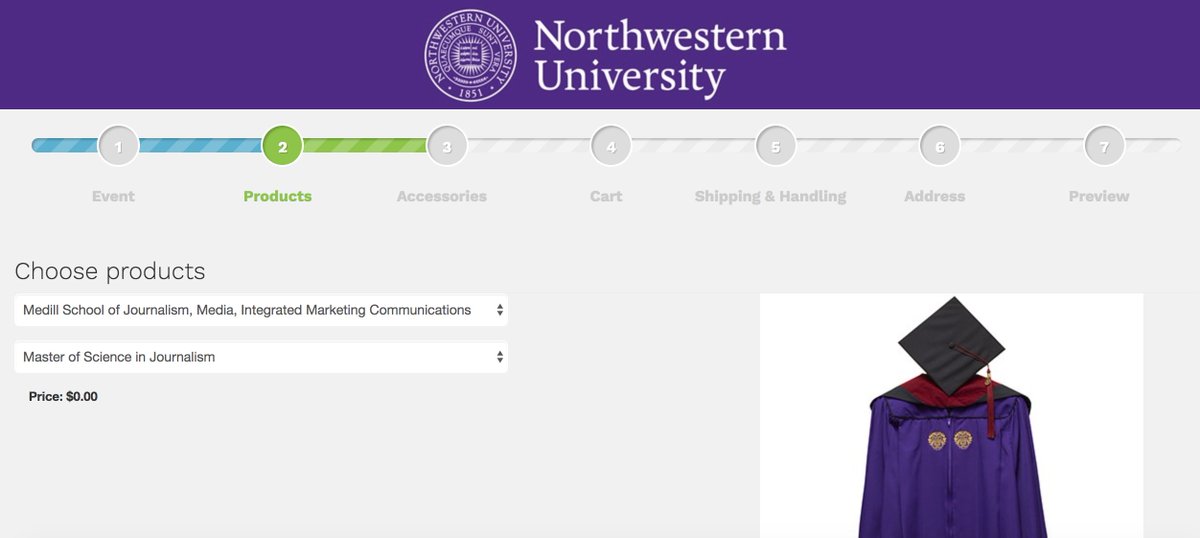Go to Accessories step label
Image resolution: width=1200 pixels, height=538 pixels.
442,196
